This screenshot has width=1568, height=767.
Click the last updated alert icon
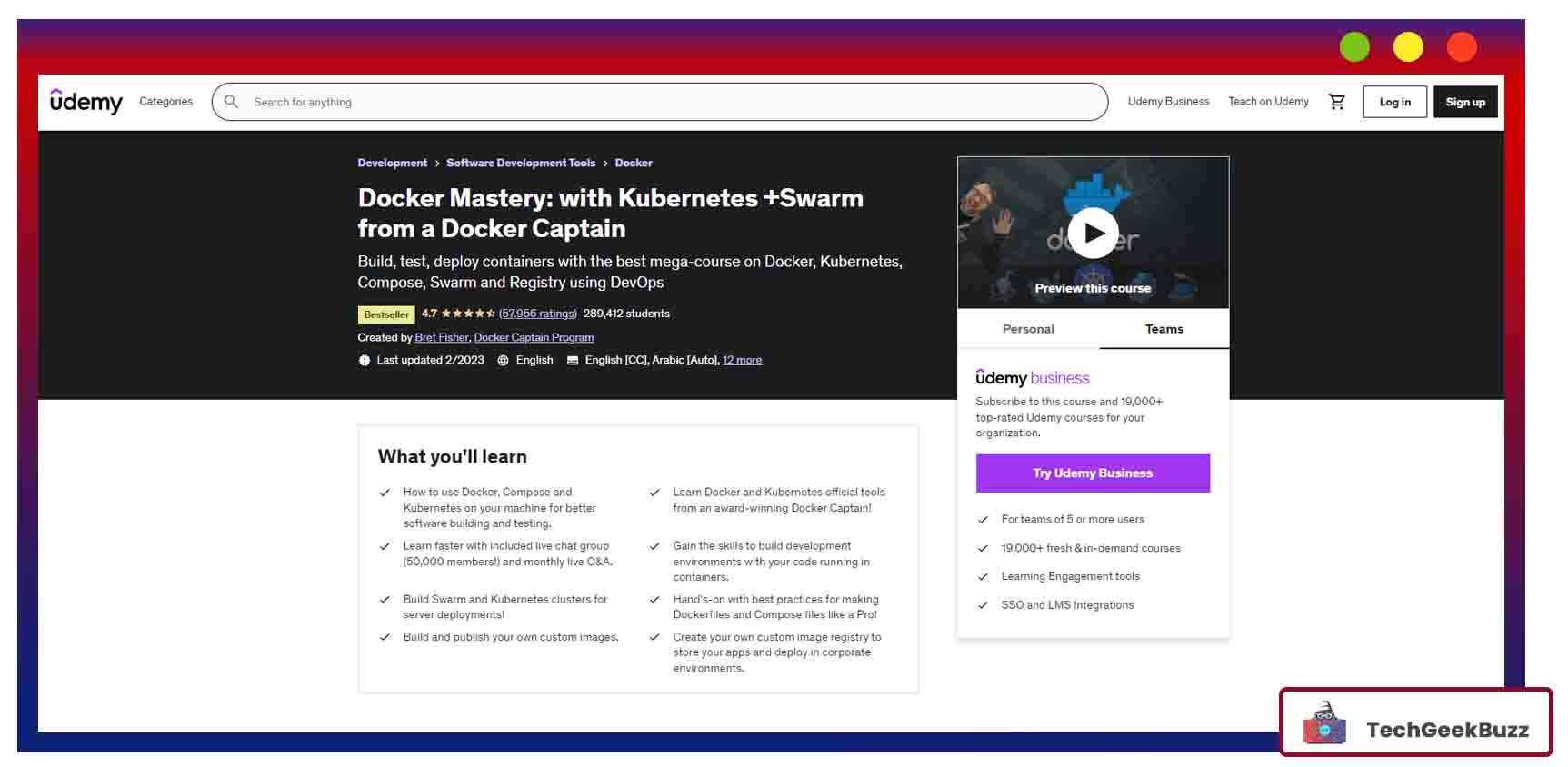tap(365, 361)
